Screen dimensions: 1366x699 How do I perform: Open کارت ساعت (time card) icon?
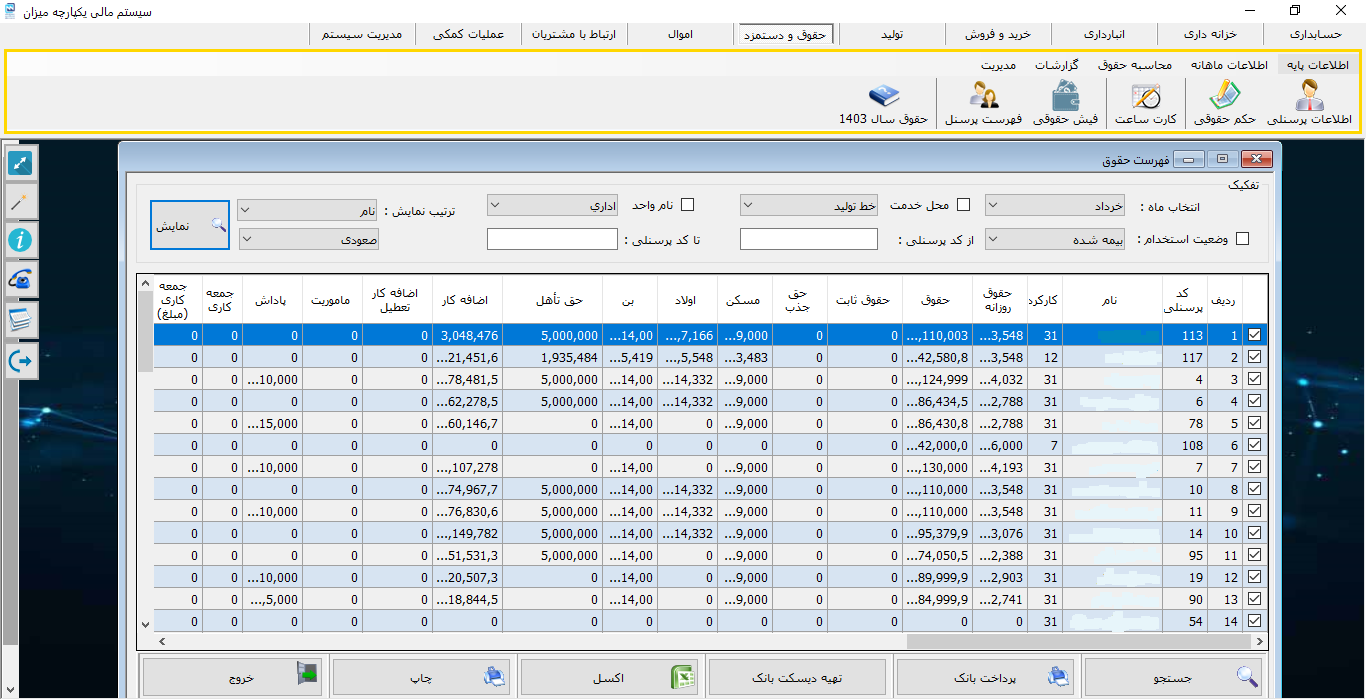point(1145,103)
